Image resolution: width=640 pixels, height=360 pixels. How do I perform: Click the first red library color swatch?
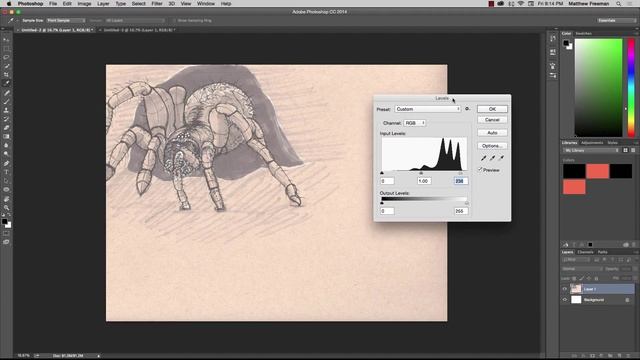pyautogui.click(x=598, y=171)
